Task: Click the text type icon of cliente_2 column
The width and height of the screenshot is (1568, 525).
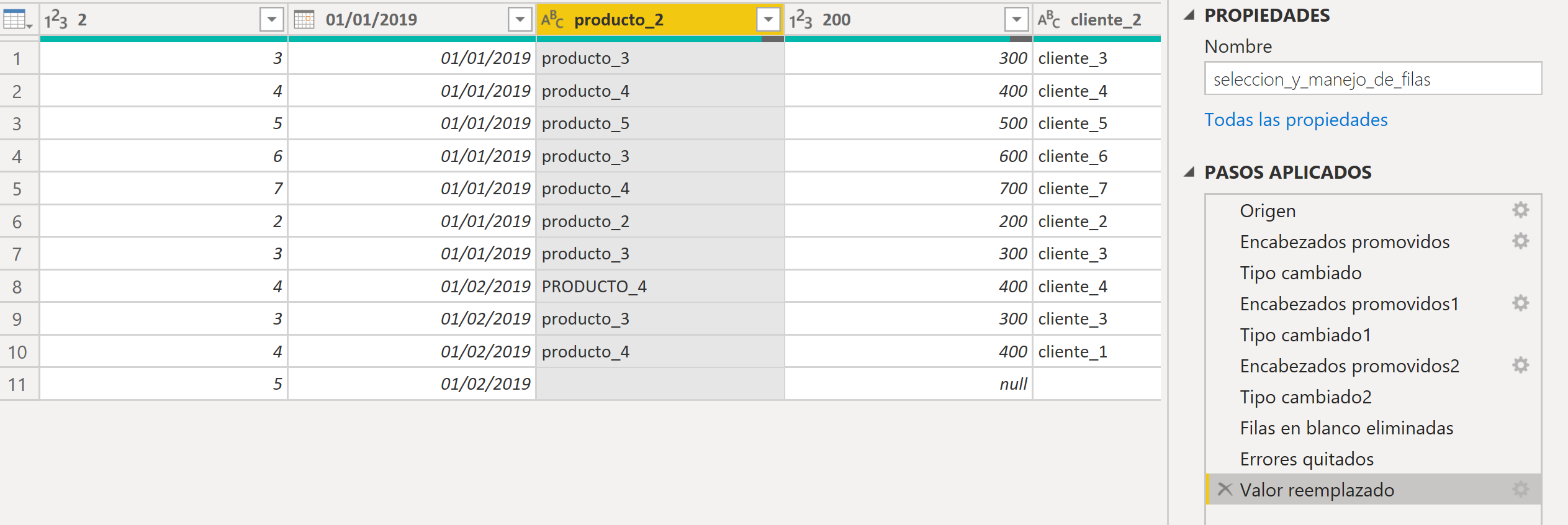Action: pyautogui.click(x=1048, y=20)
